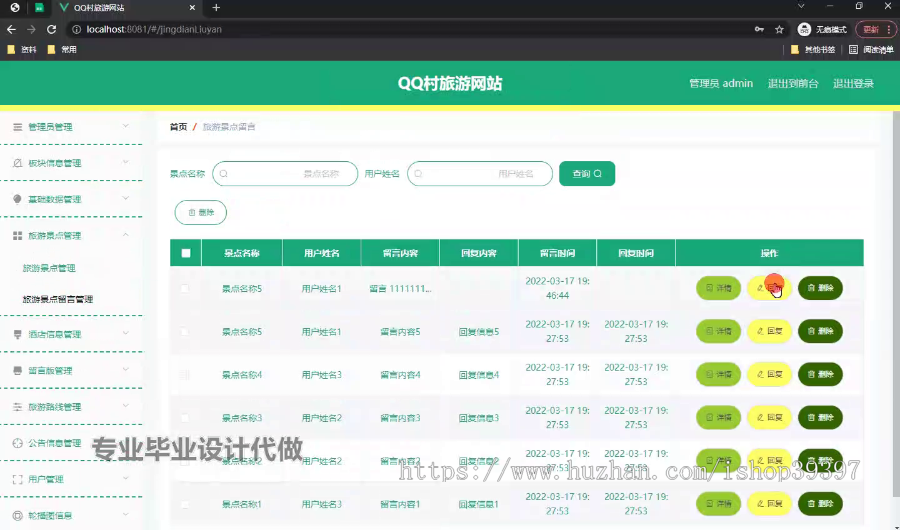Image resolution: width=900 pixels, height=530 pixels.
Task: Select the 旅游景点留言管理 submenu item
Action: 57,299
